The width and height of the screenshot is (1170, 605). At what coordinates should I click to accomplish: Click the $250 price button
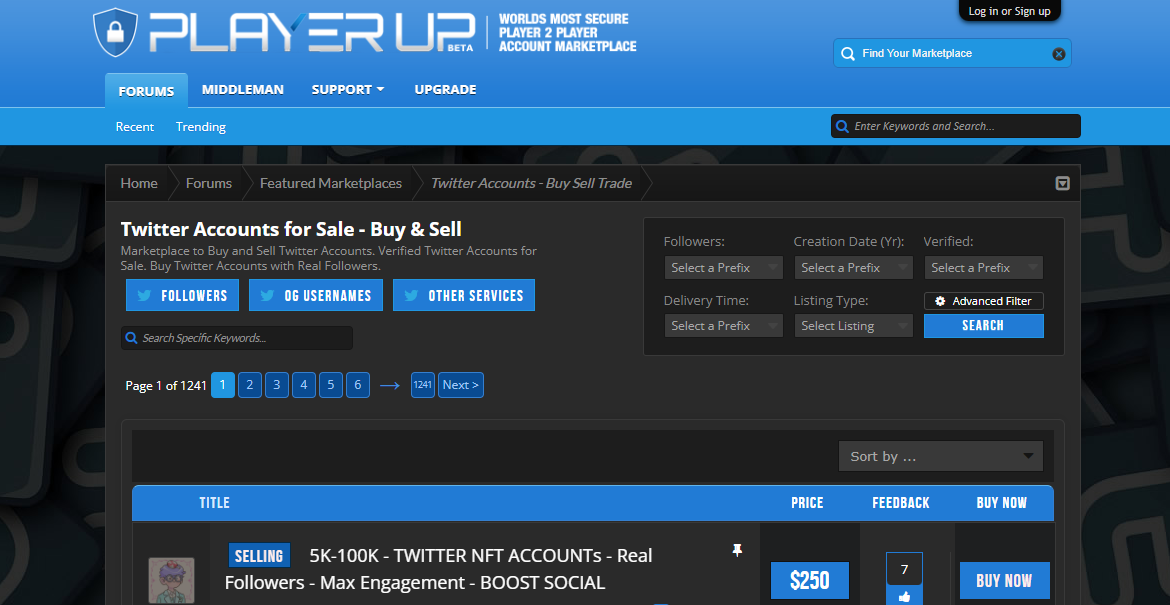tap(810, 581)
